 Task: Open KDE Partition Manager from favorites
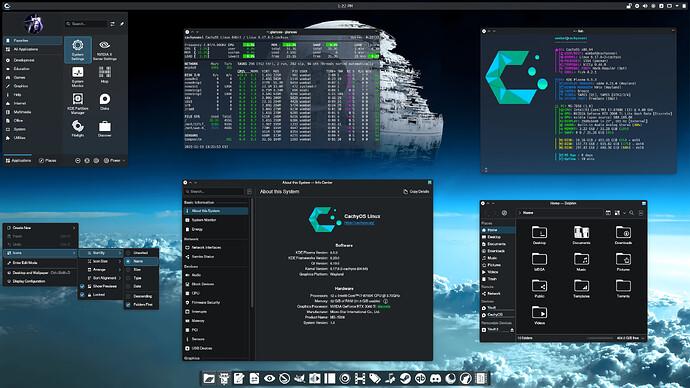click(x=77, y=103)
